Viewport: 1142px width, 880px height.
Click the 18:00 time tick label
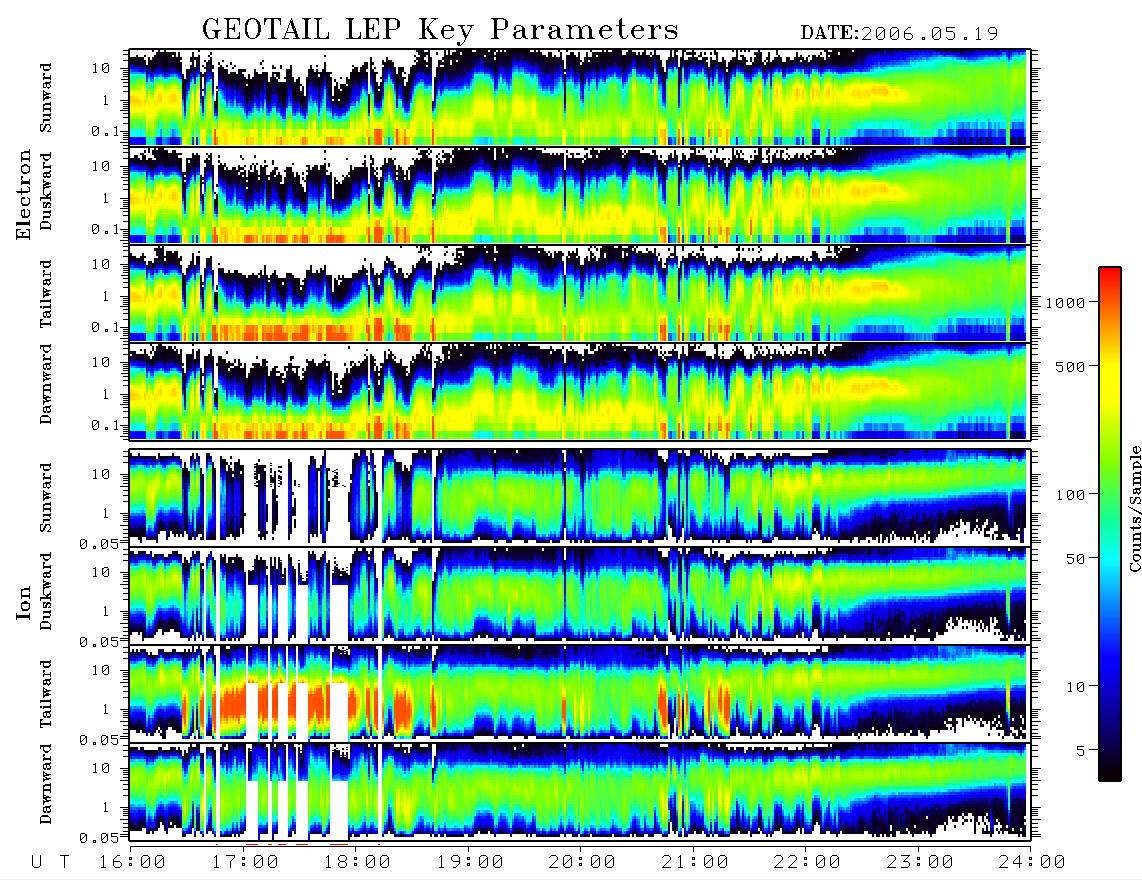(357, 862)
